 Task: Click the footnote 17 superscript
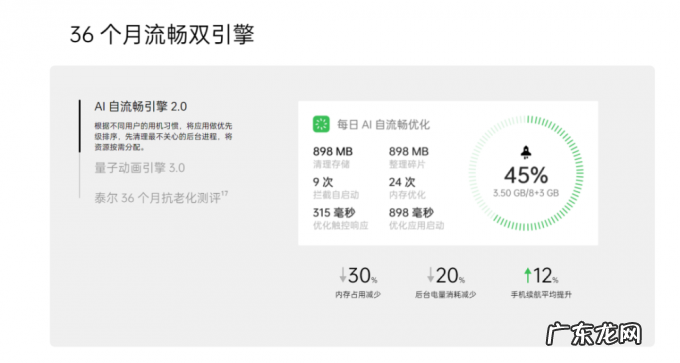pos(224,194)
